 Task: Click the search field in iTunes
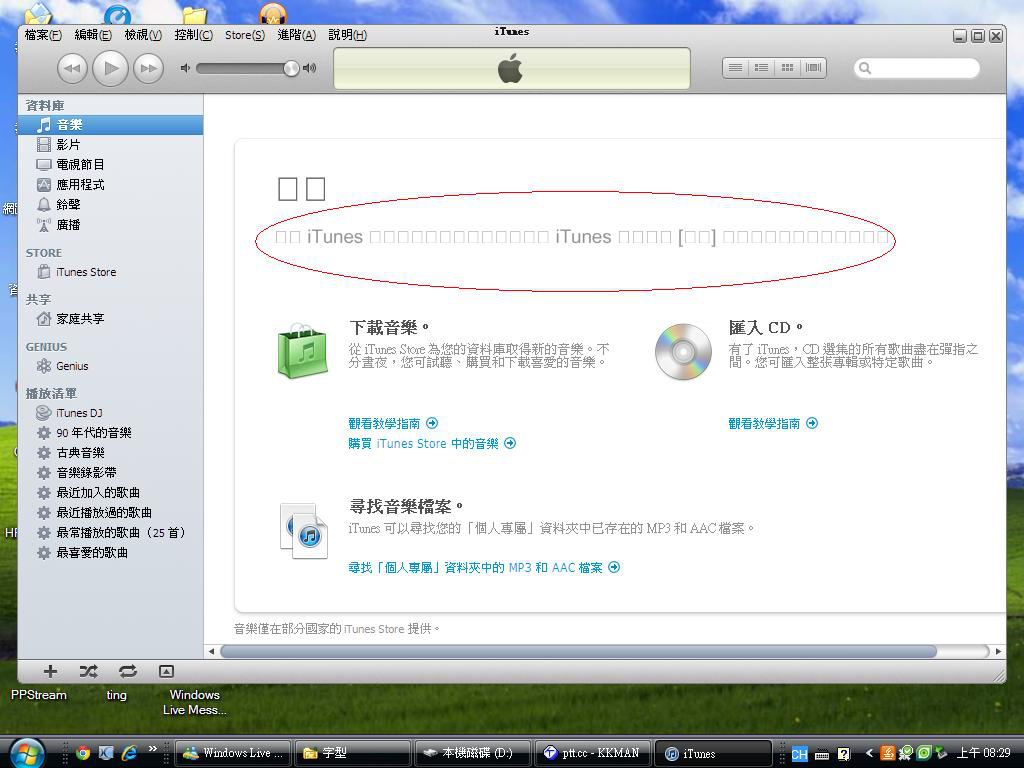(x=917, y=68)
